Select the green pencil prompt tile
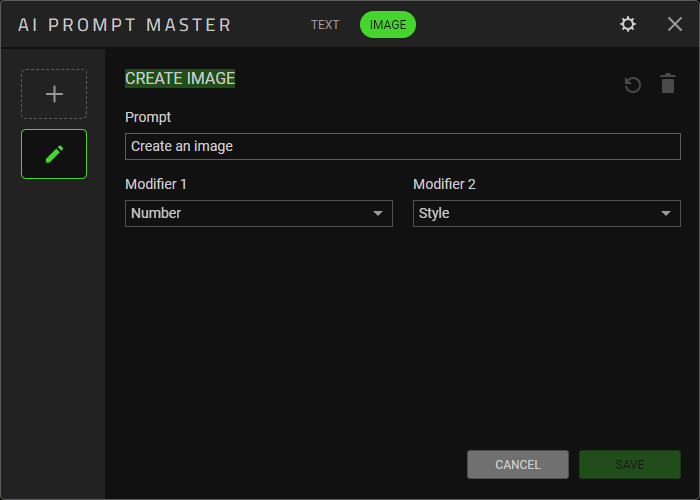The image size is (700, 500). [x=54, y=154]
